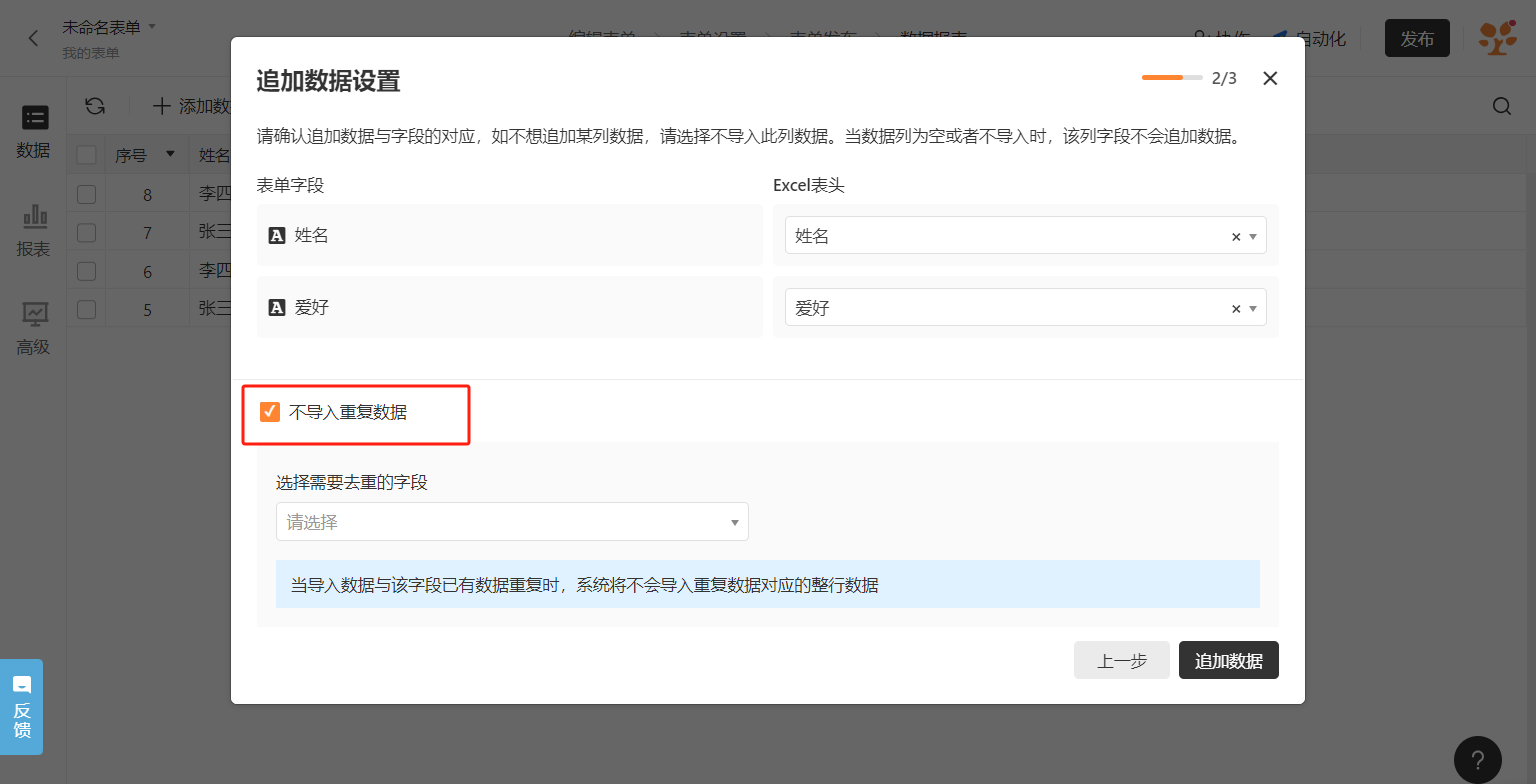Screen dimensions: 1536x784
Task: Click the 添加数据 plus button
Action: coord(192,106)
